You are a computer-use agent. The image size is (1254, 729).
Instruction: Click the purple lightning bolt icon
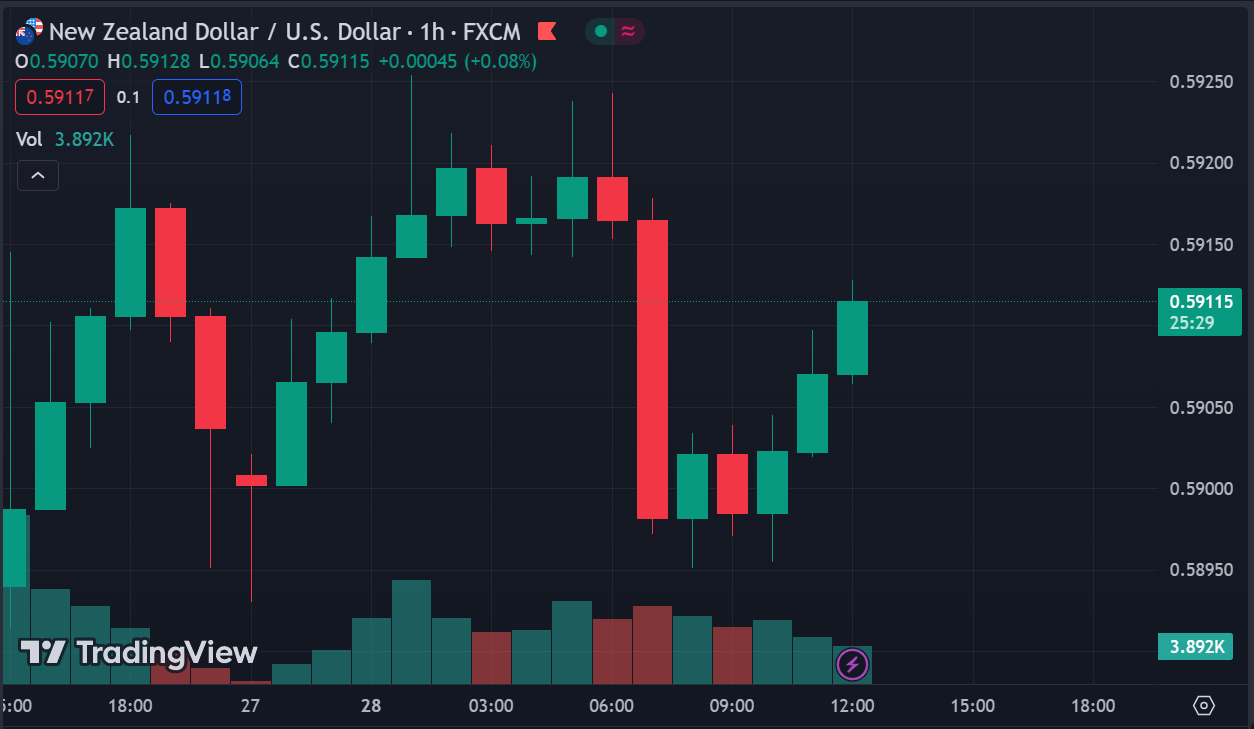tap(852, 663)
